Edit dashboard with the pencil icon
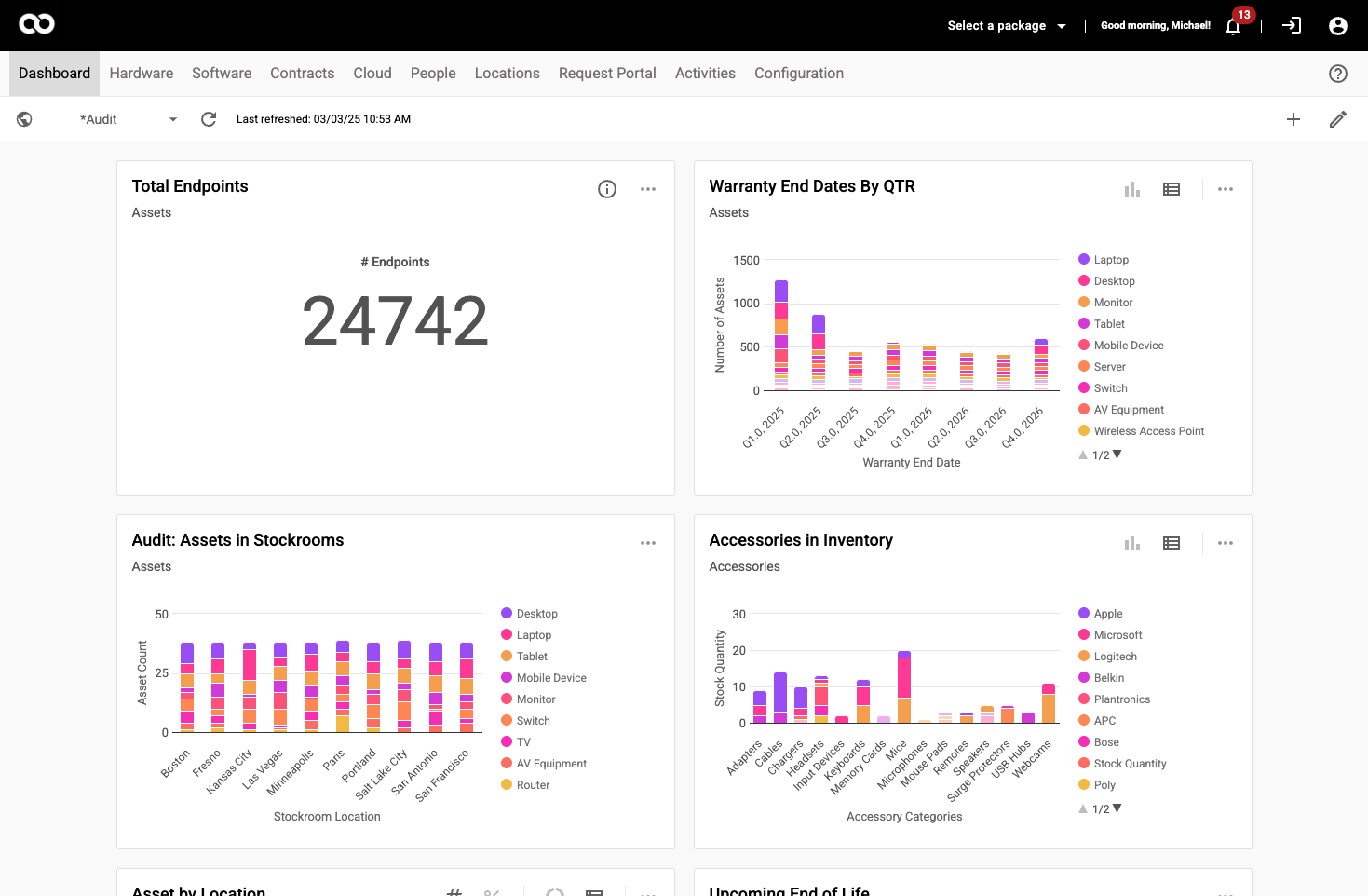 tap(1337, 119)
